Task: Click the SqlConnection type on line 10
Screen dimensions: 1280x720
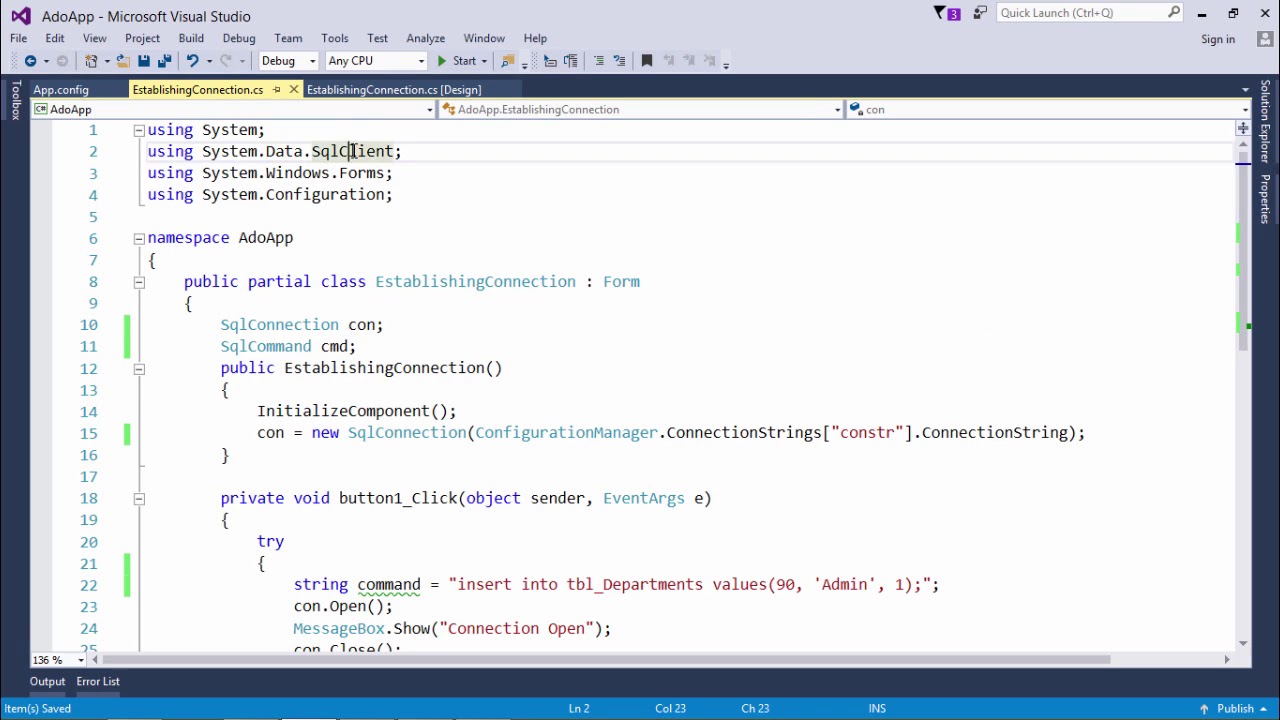Action: point(279,325)
